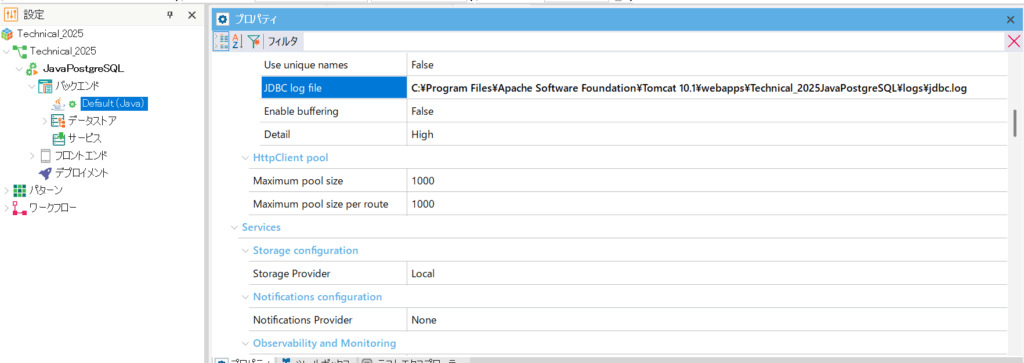Collapse the Notifications configuration section
This screenshot has width=1024, height=363.
[246, 297]
